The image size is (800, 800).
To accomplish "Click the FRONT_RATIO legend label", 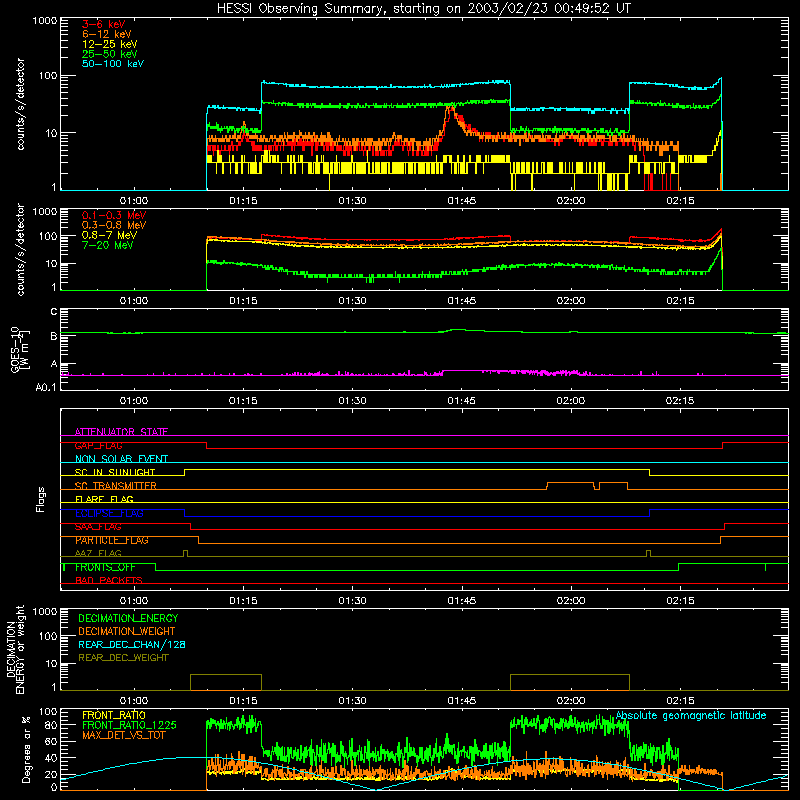I will tap(114, 715).
